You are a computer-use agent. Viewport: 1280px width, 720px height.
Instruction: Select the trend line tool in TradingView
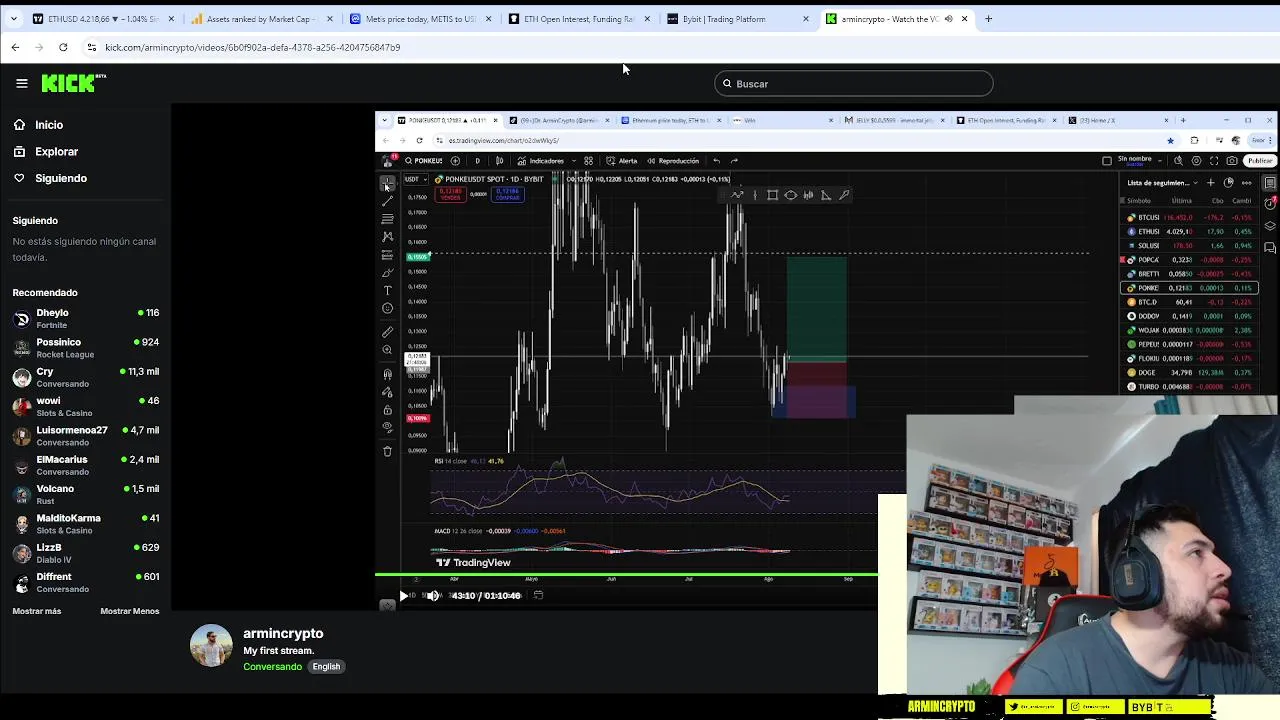click(x=388, y=201)
